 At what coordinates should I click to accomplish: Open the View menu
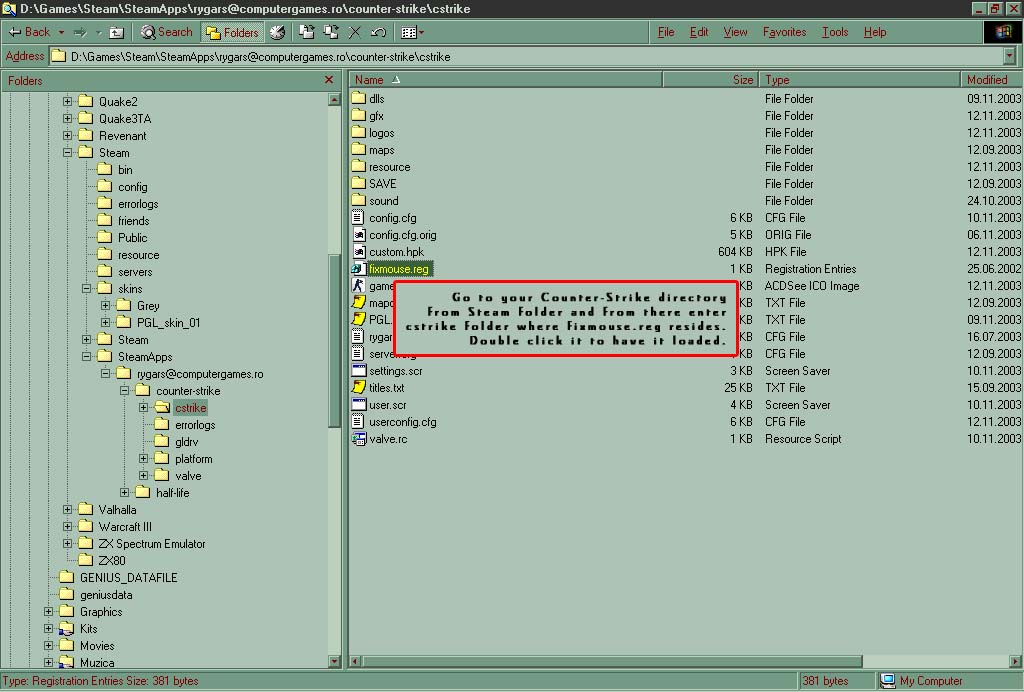click(735, 32)
